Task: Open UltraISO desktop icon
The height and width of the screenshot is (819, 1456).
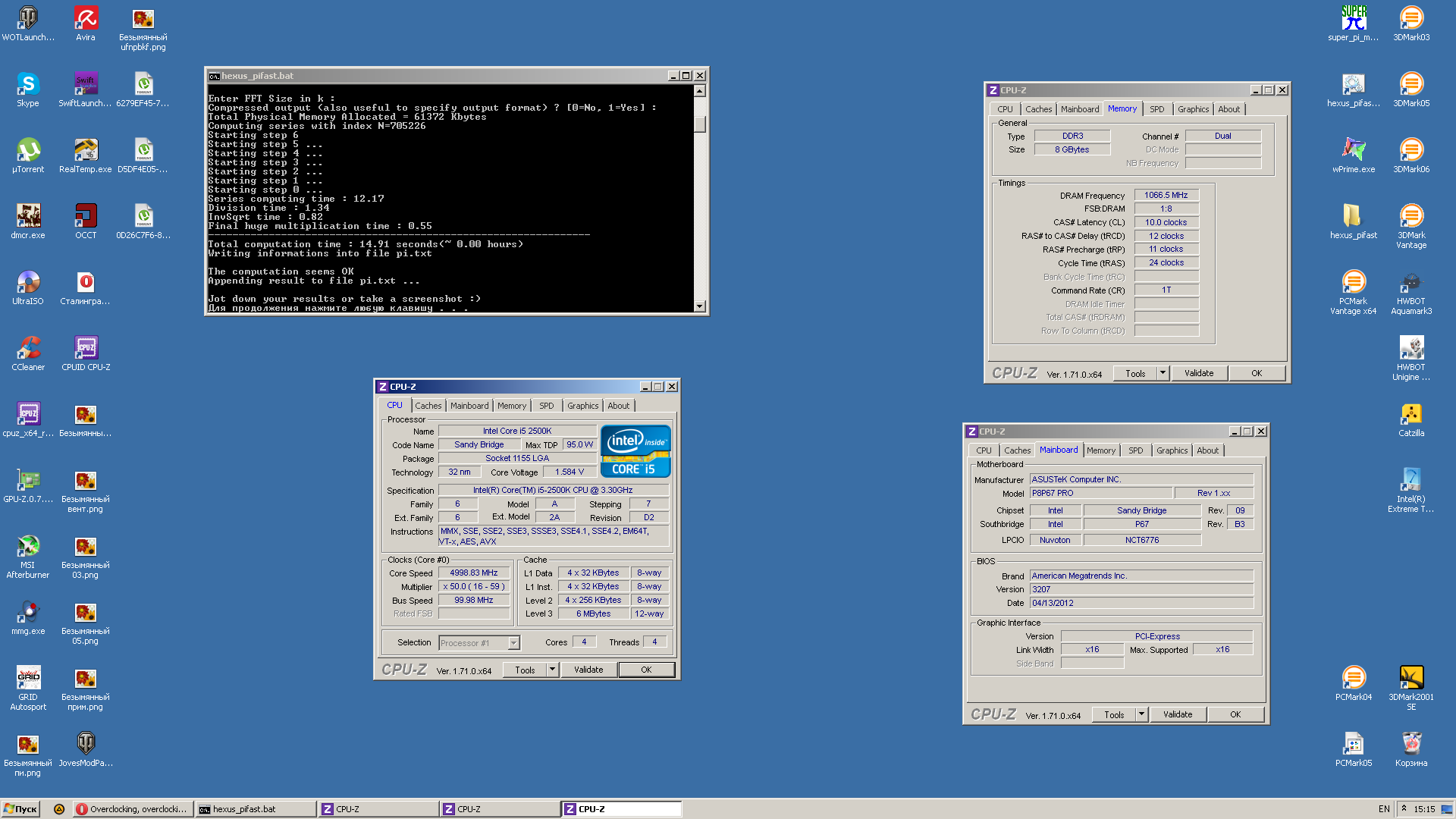Action: pos(28,287)
